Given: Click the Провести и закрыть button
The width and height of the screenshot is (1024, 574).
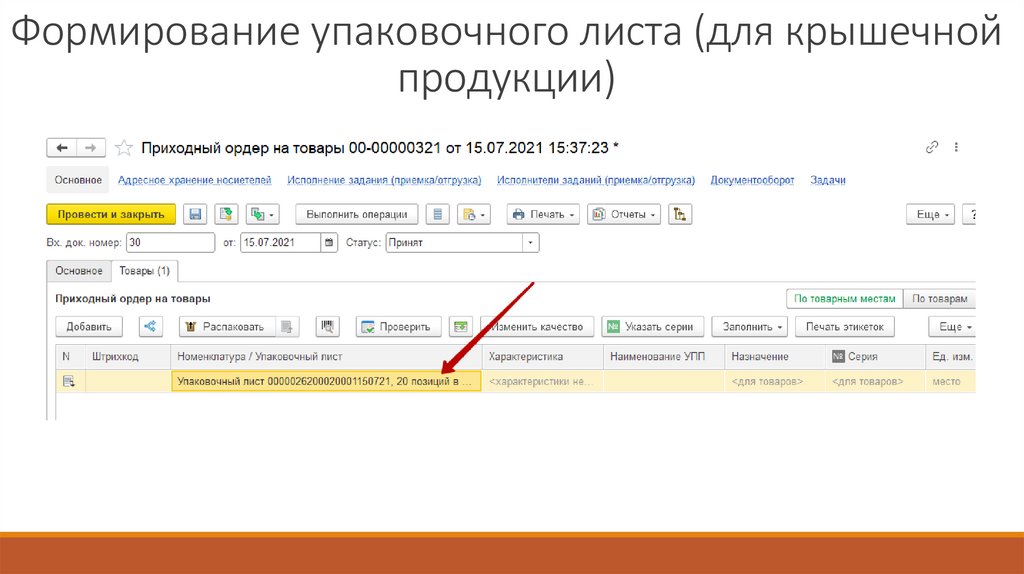Looking at the screenshot, I should [111, 214].
